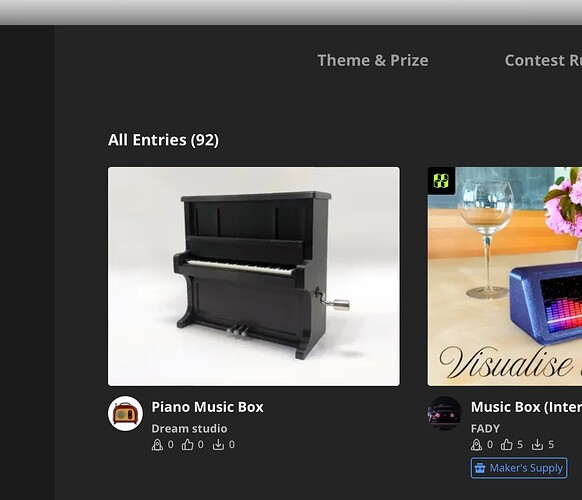Visit FADY author profile link
Screen dimensions: 582x500
tap(485, 428)
